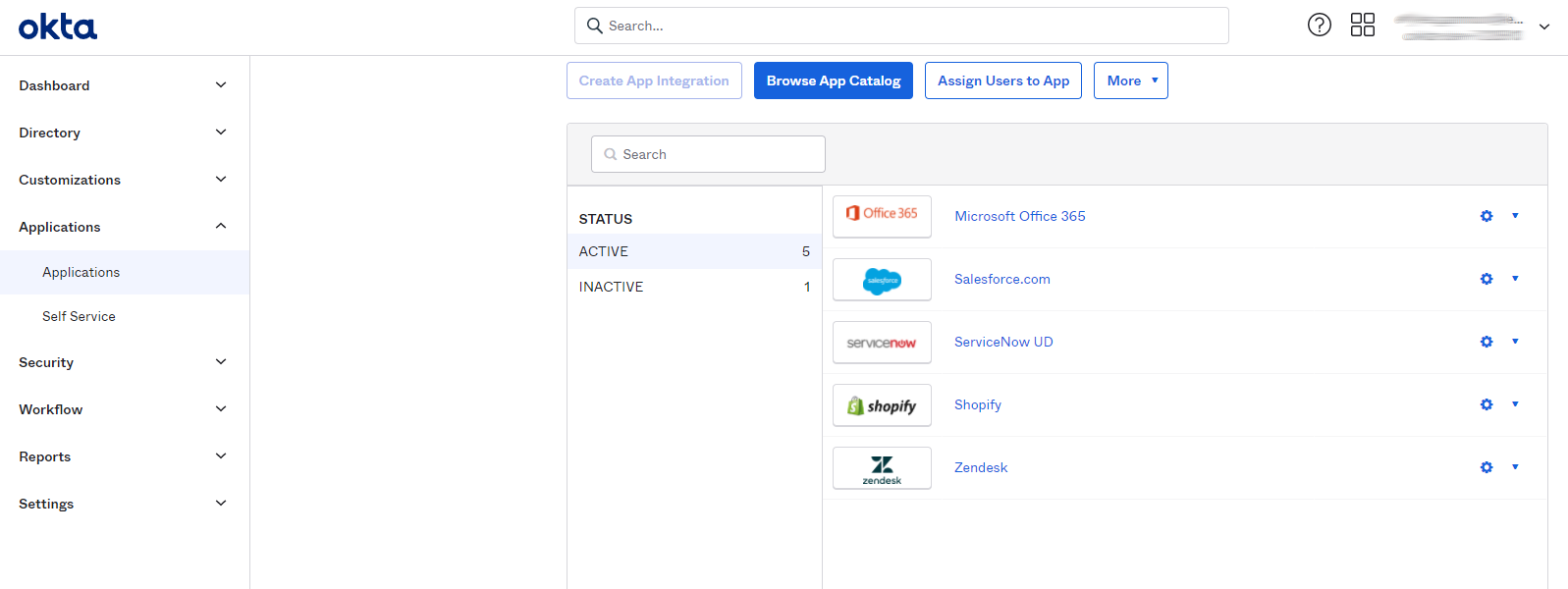Click the Salesforce cloud logo
The height and width of the screenshot is (589, 1568).
tap(882, 280)
